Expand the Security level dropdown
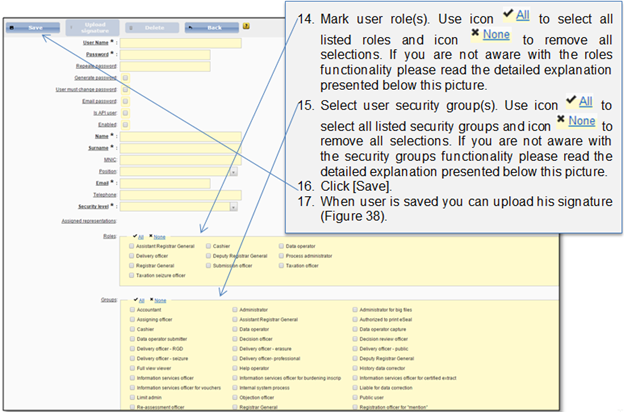The height and width of the screenshot is (412, 624). tap(233, 207)
